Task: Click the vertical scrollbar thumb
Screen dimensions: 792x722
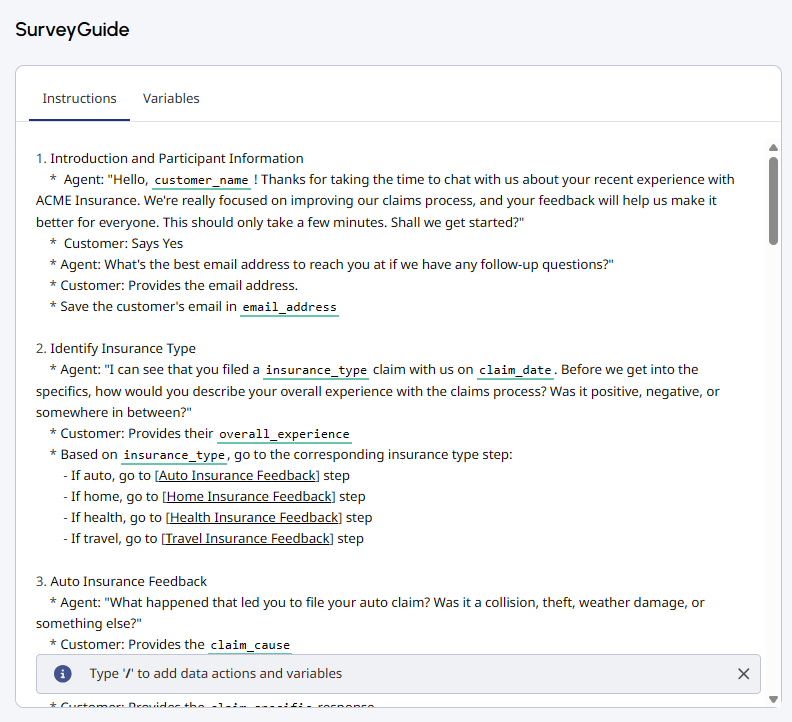Action: pyautogui.click(x=773, y=201)
